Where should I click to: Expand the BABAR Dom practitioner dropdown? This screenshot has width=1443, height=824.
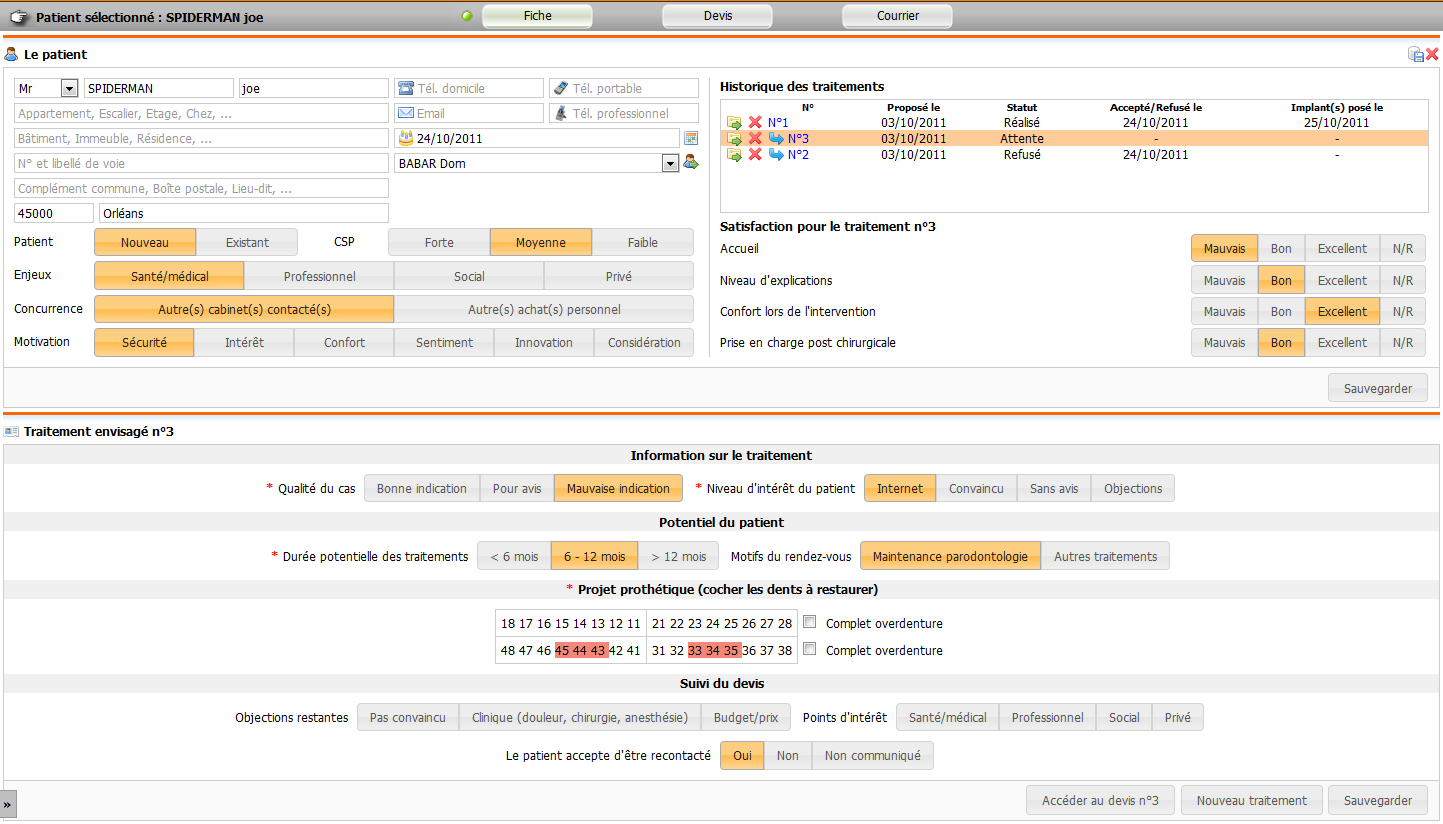[x=670, y=163]
